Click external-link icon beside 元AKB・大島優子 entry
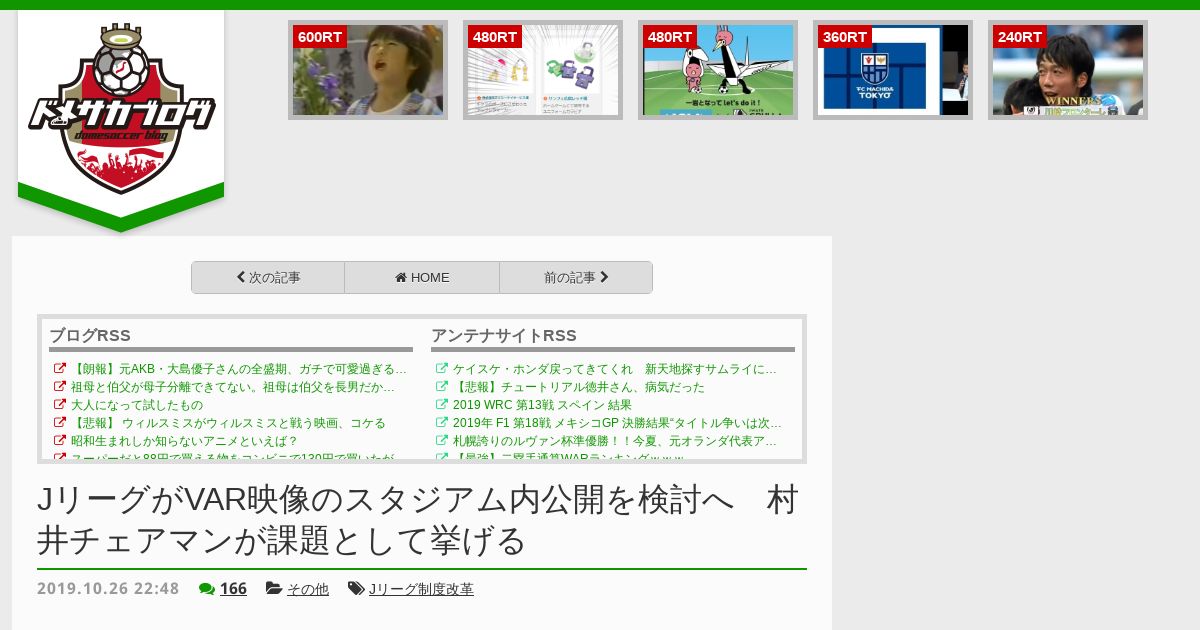 coord(60,369)
